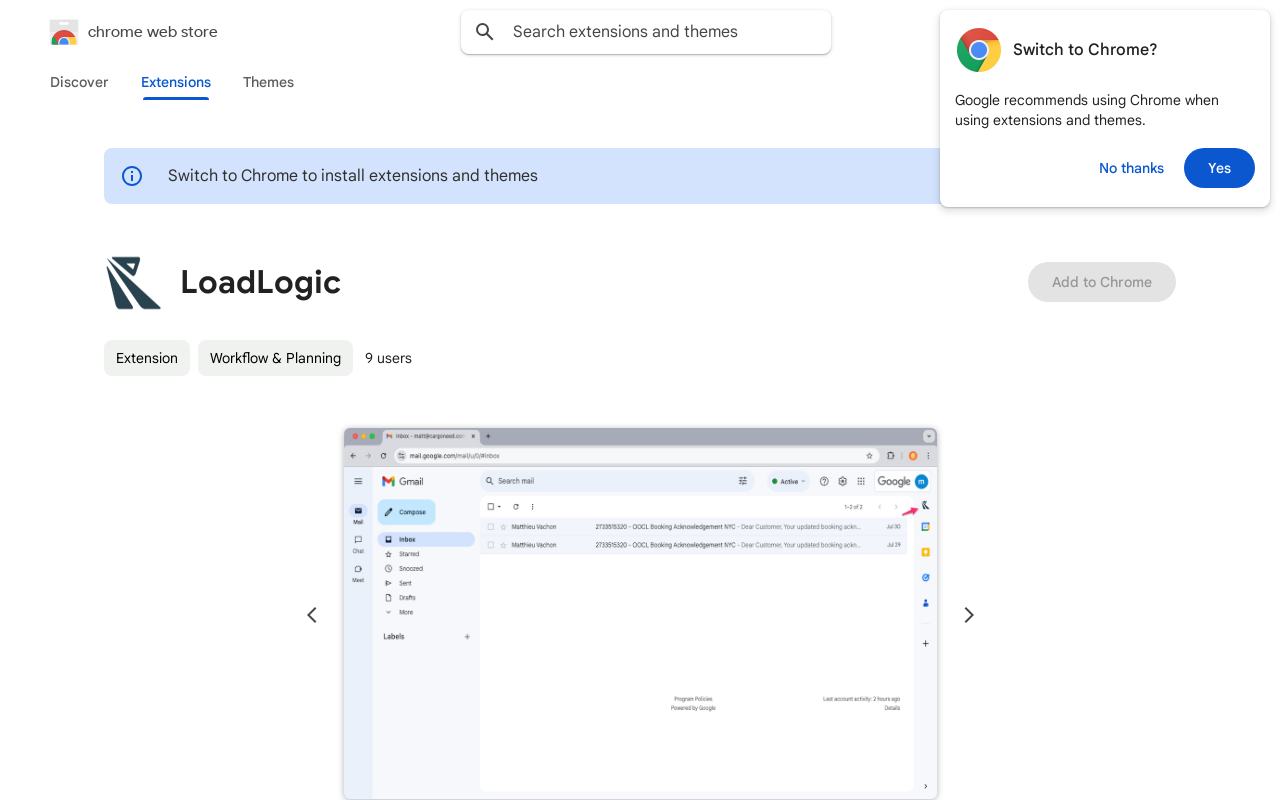Click the No thanks button
The width and height of the screenshot is (1280, 800).
1131,168
